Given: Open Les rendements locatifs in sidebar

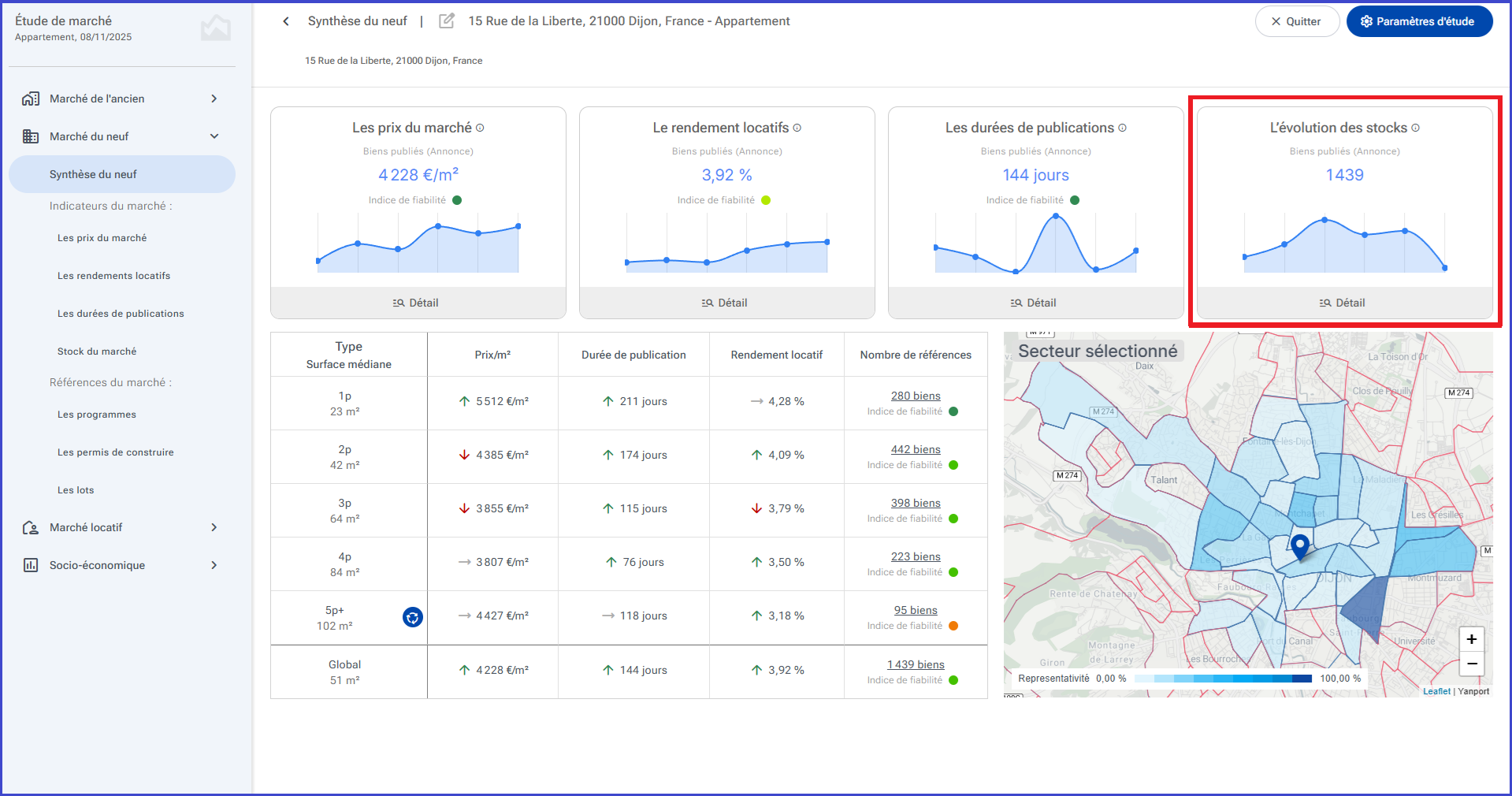Looking at the screenshot, I should 113,276.
